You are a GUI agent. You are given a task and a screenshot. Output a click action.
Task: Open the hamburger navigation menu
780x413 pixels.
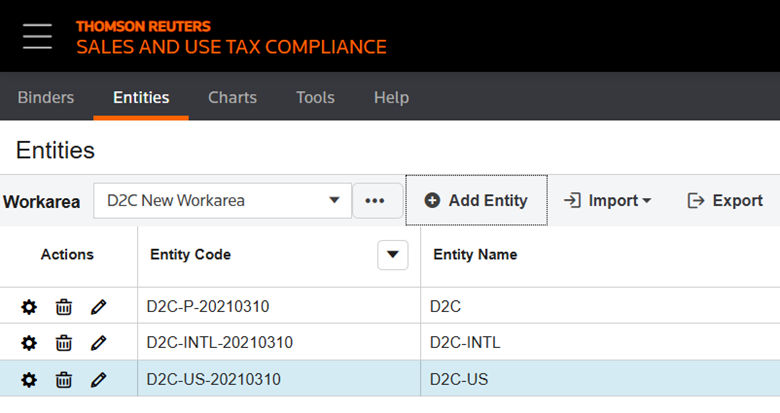[x=37, y=35]
